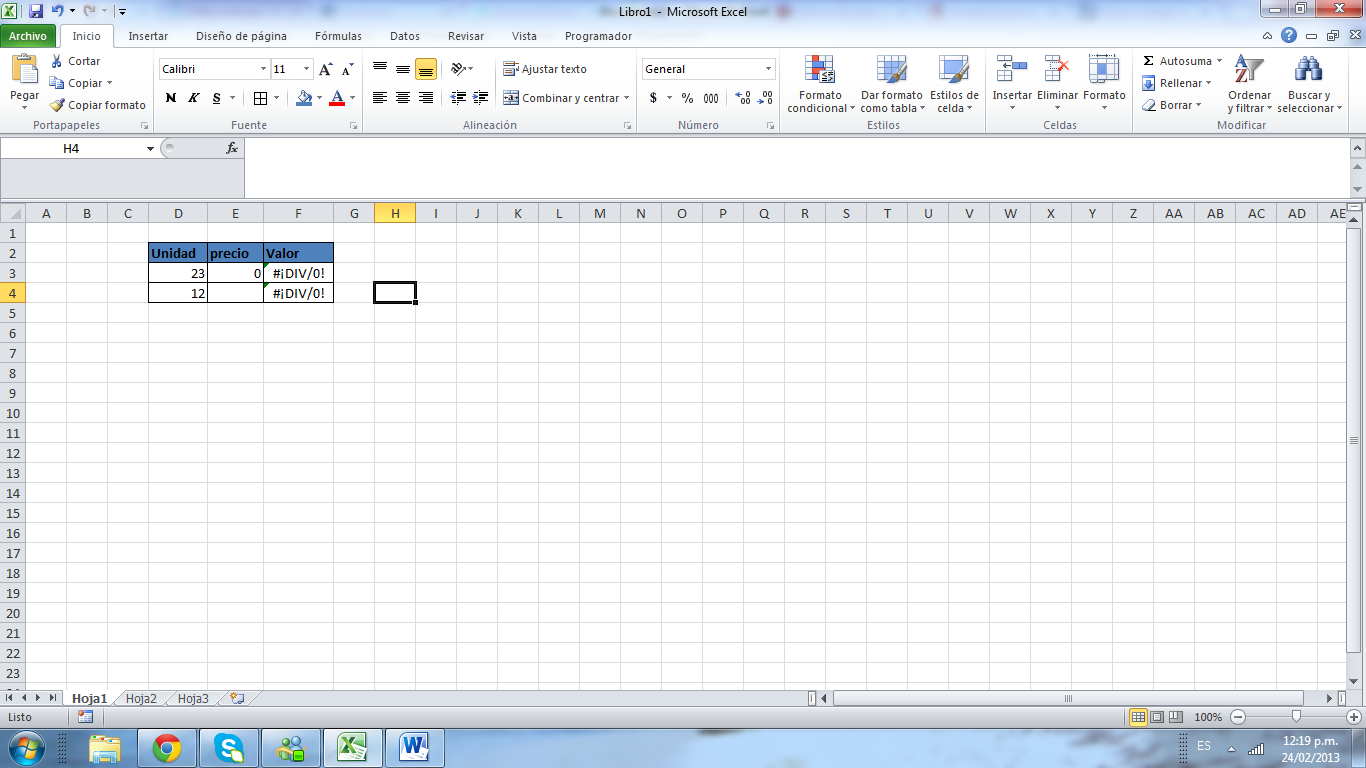Expand the General number format dropdown
Viewport: 1366px width, 768px height.
[x=768, y=69]
